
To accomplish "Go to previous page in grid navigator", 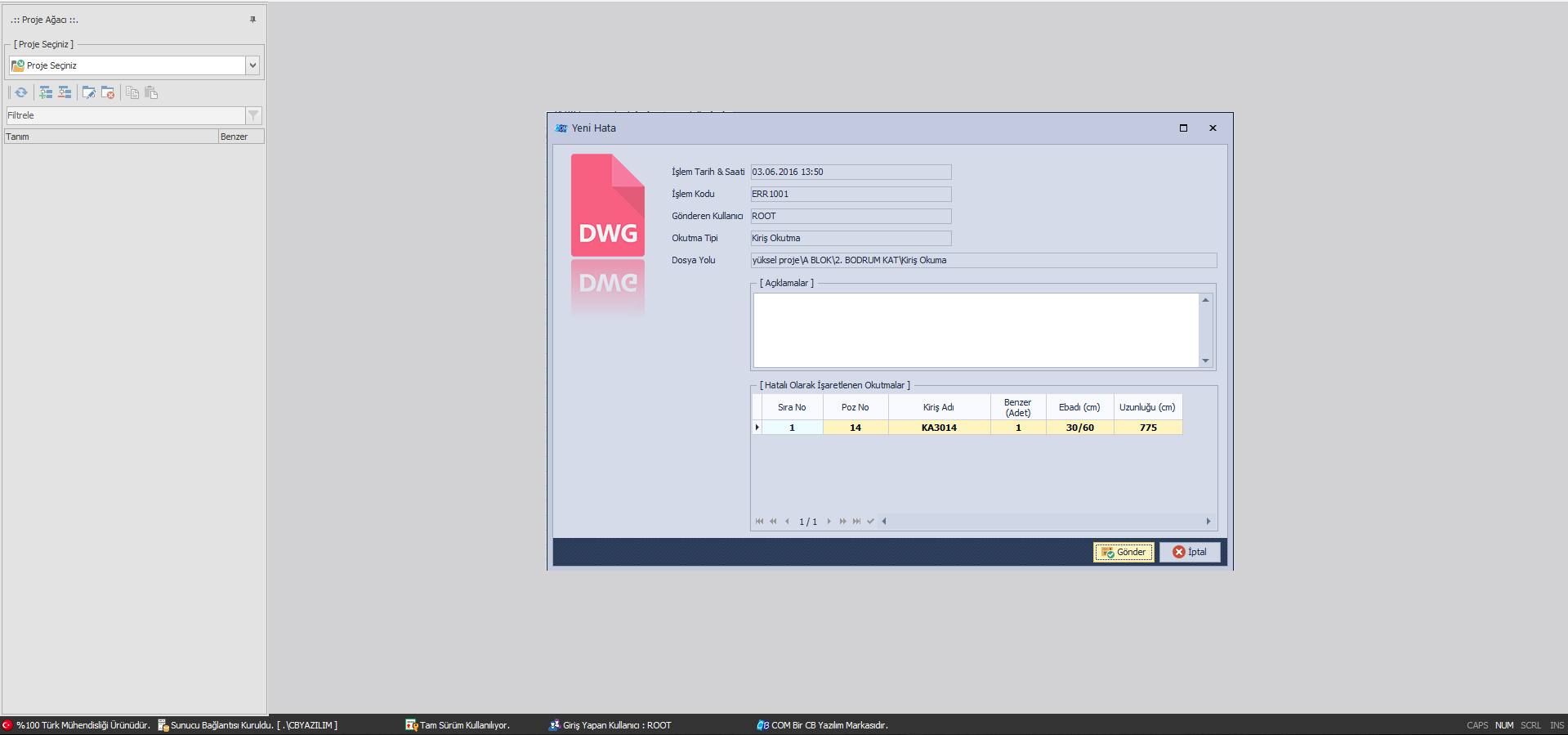I will [773, 521].
